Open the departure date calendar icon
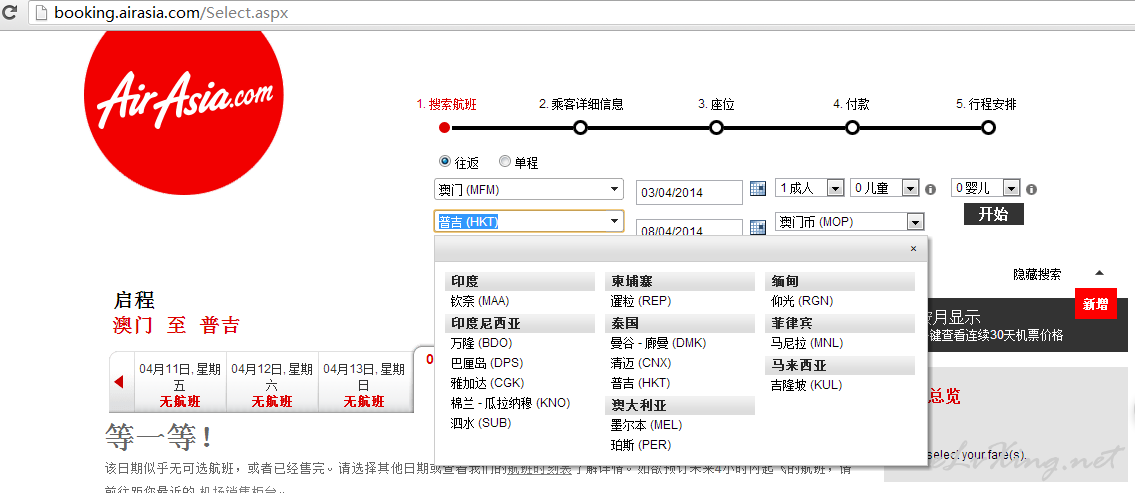The image size is (1135, 493). point(757,189)
